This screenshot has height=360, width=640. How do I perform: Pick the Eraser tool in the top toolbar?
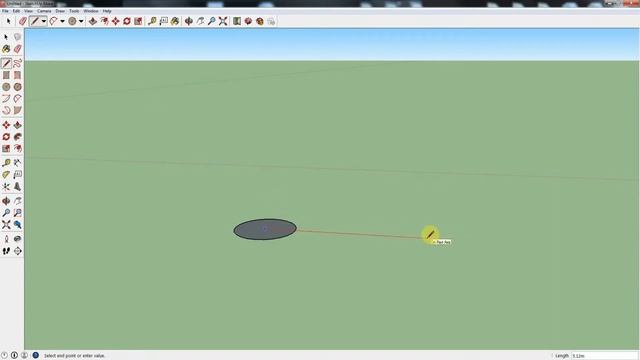[x=23, y=21]
